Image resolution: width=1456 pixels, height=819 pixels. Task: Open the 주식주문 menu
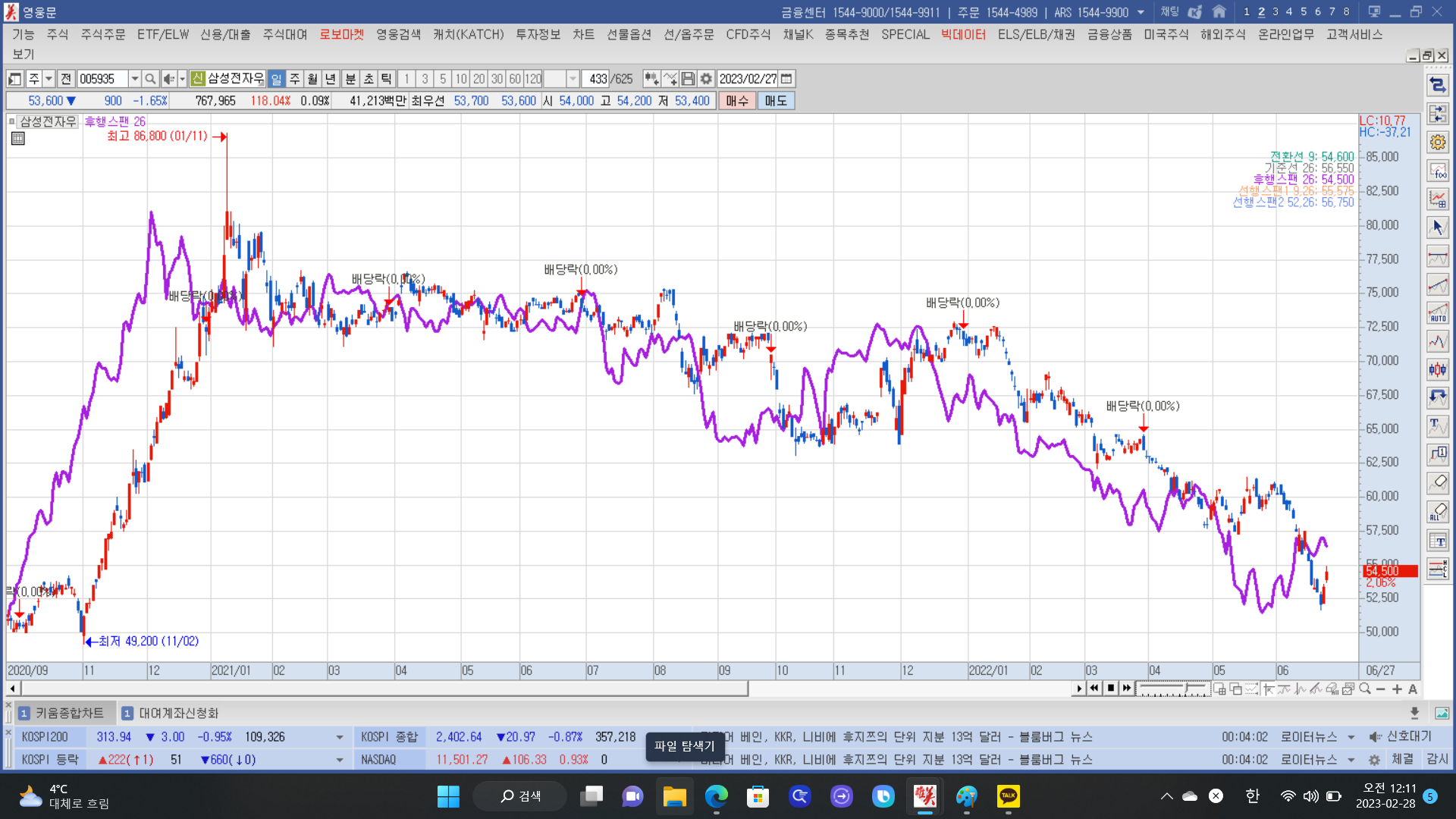click(x=102, y=34)
